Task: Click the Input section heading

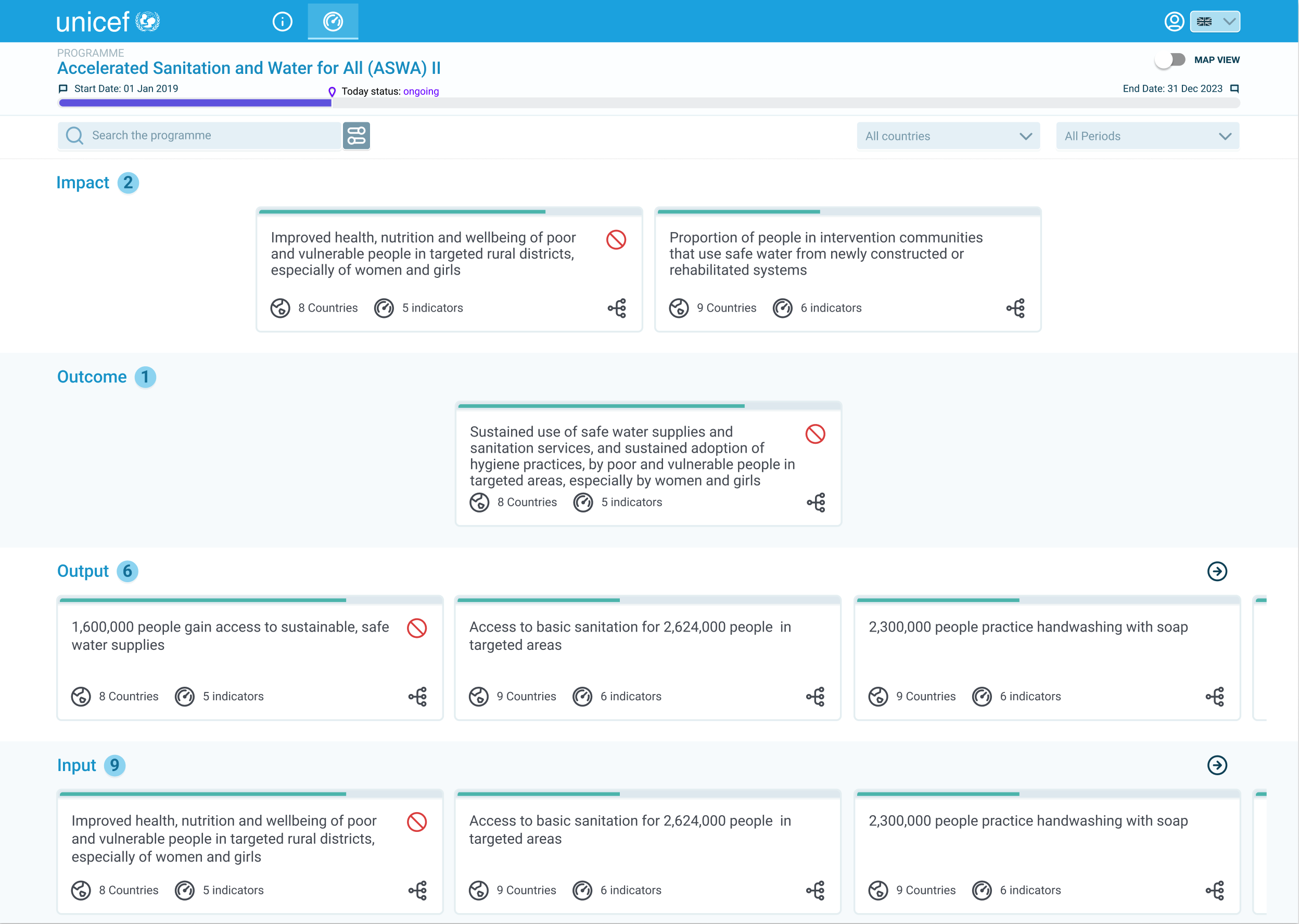Action: coord(77,765)
